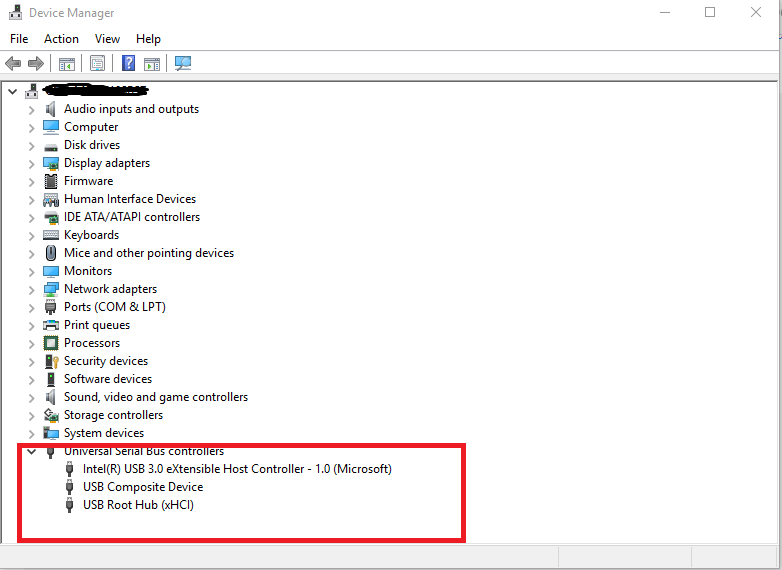The height and width of the screenshot is (570, 782).
Task: Click Show/Hide Console Tree toolbar icon
Action: pos(67,64)
